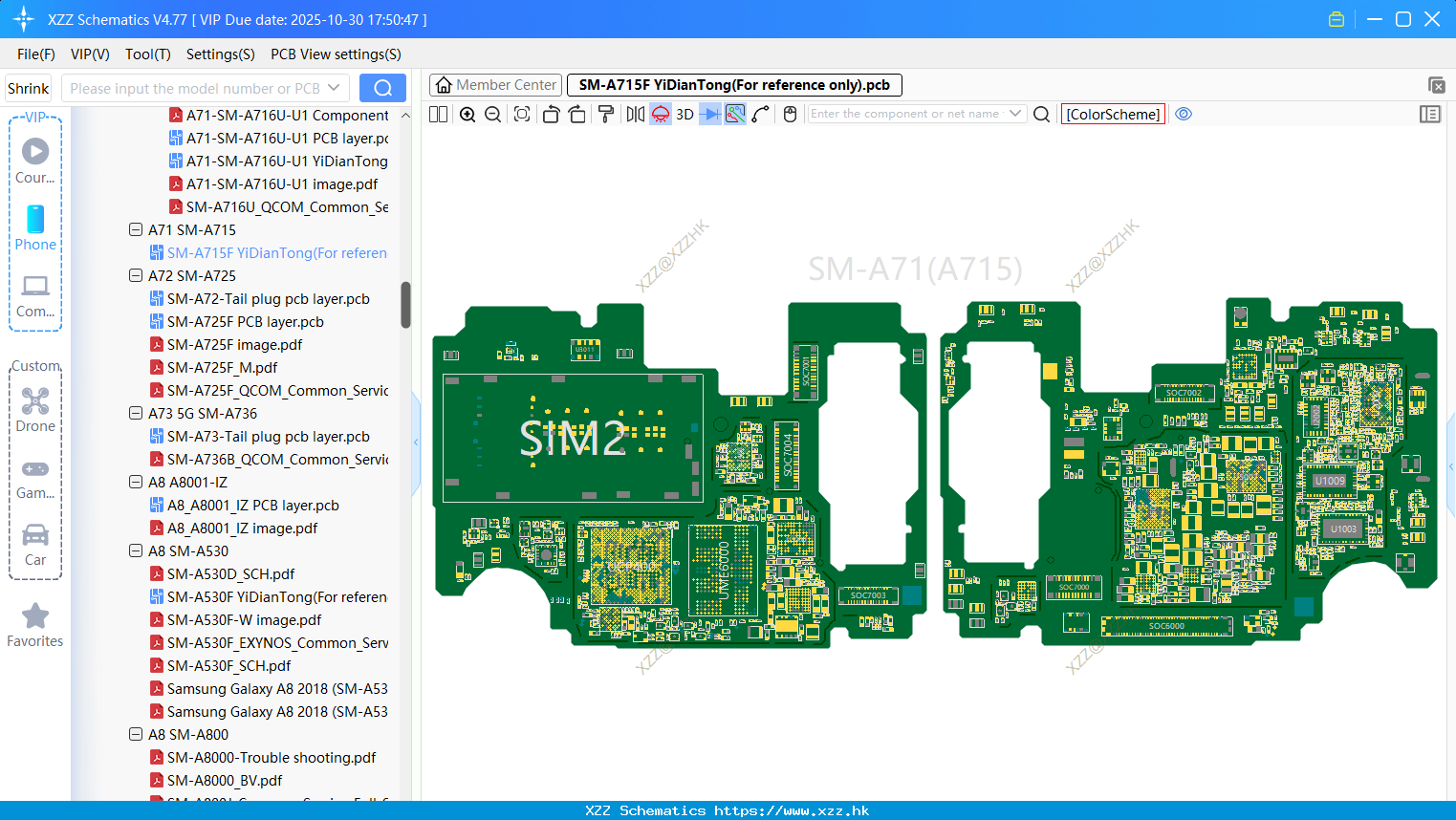This screenshot has width=1456, height=820.
Task: Click the component search magnifier
Action: (1042, 114)
